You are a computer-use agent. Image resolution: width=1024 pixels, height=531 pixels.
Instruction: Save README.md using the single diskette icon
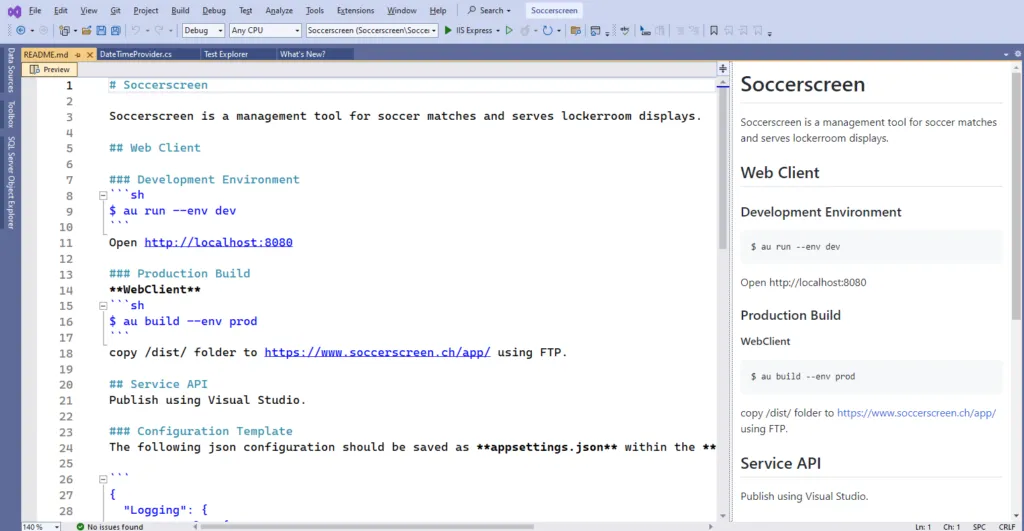tap(101, 31)
